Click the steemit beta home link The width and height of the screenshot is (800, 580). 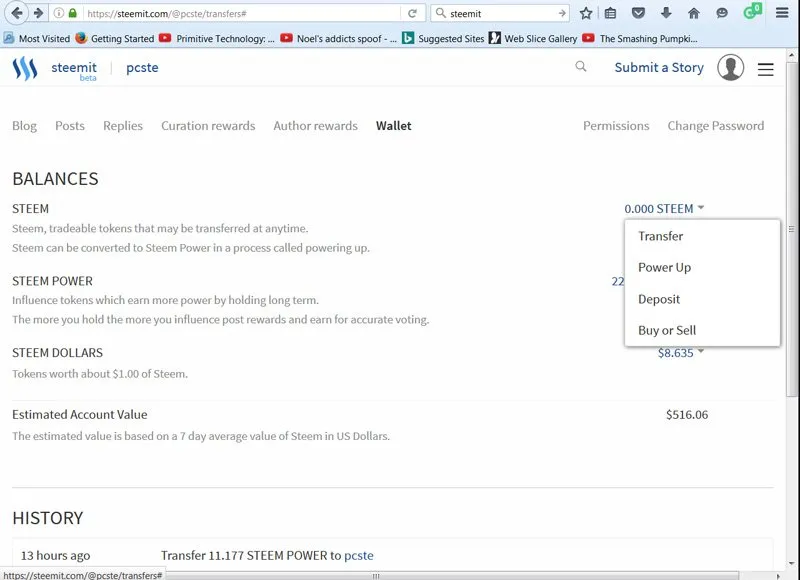tap(74, 70)
